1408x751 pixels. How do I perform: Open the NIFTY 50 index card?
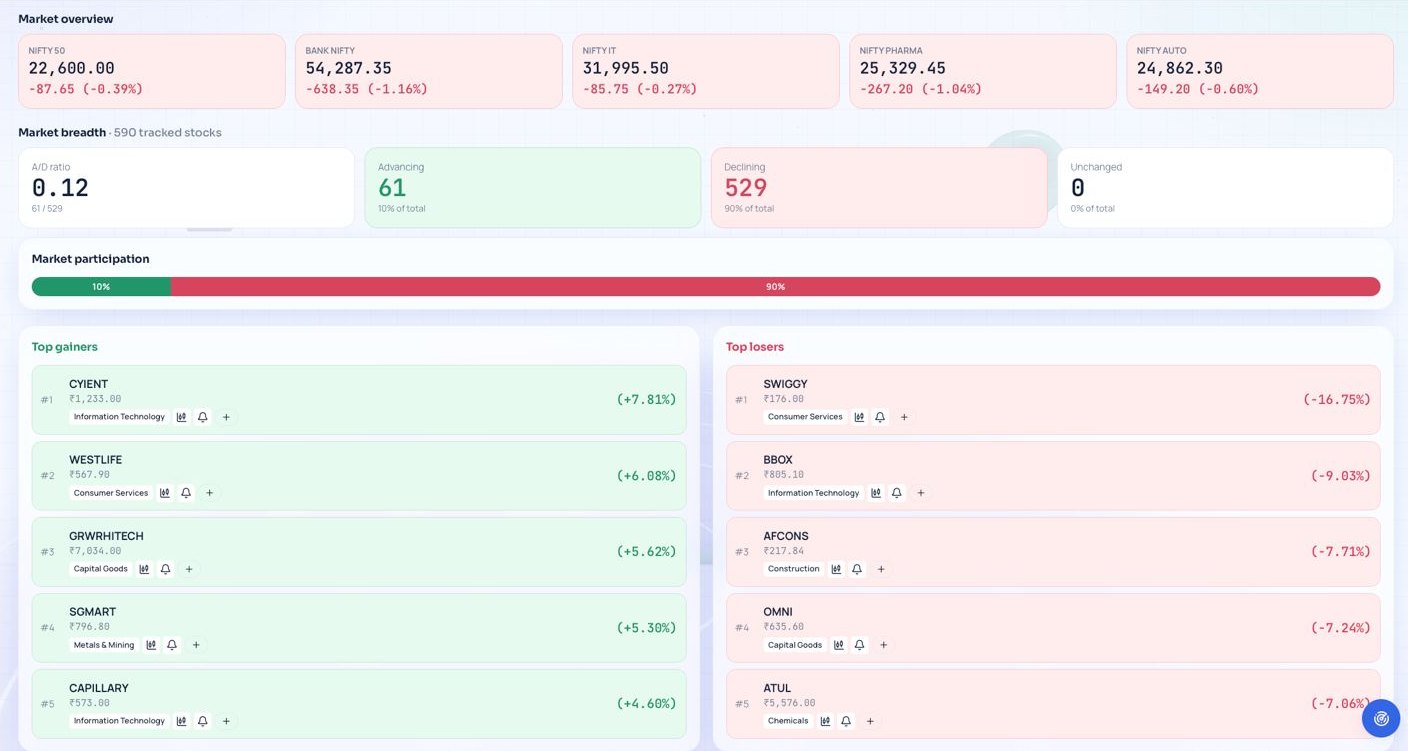152,71
